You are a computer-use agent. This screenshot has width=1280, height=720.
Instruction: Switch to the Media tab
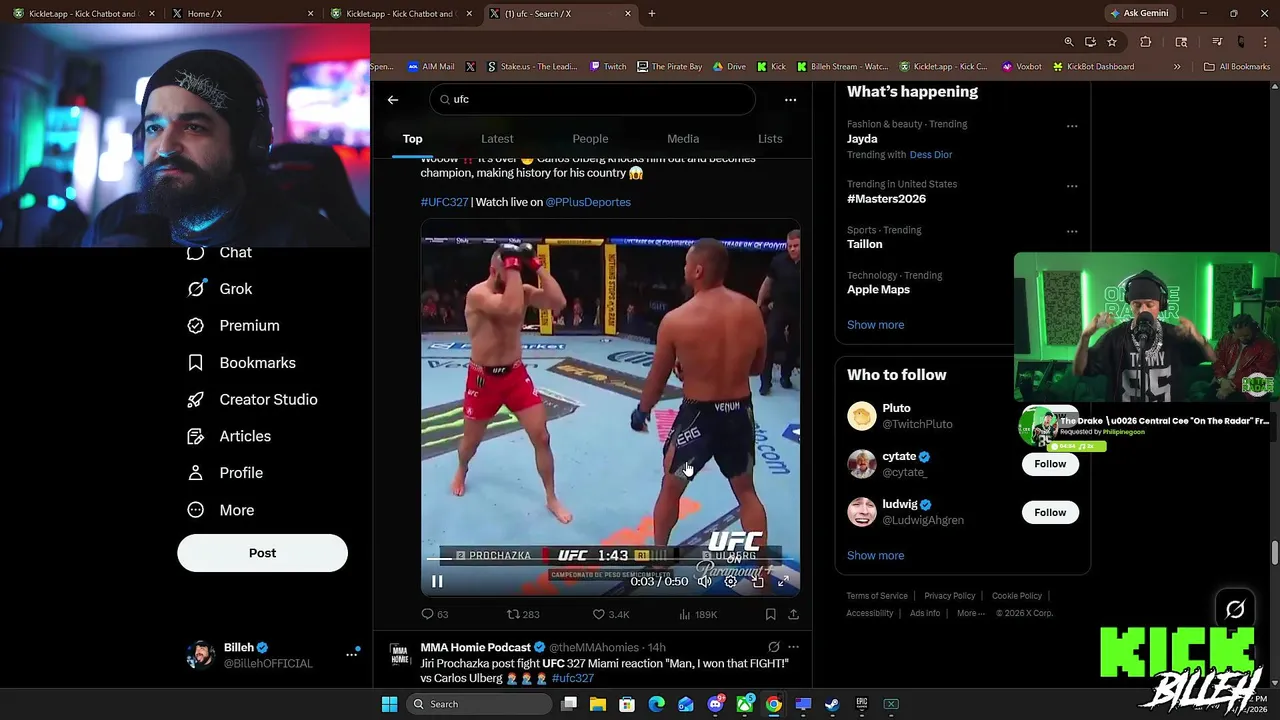click(683, 139)
